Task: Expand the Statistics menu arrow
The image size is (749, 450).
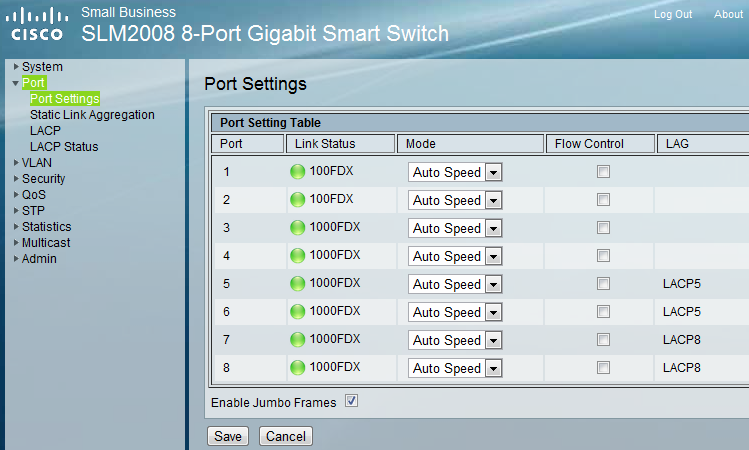Action: click(x=16, y=226)
